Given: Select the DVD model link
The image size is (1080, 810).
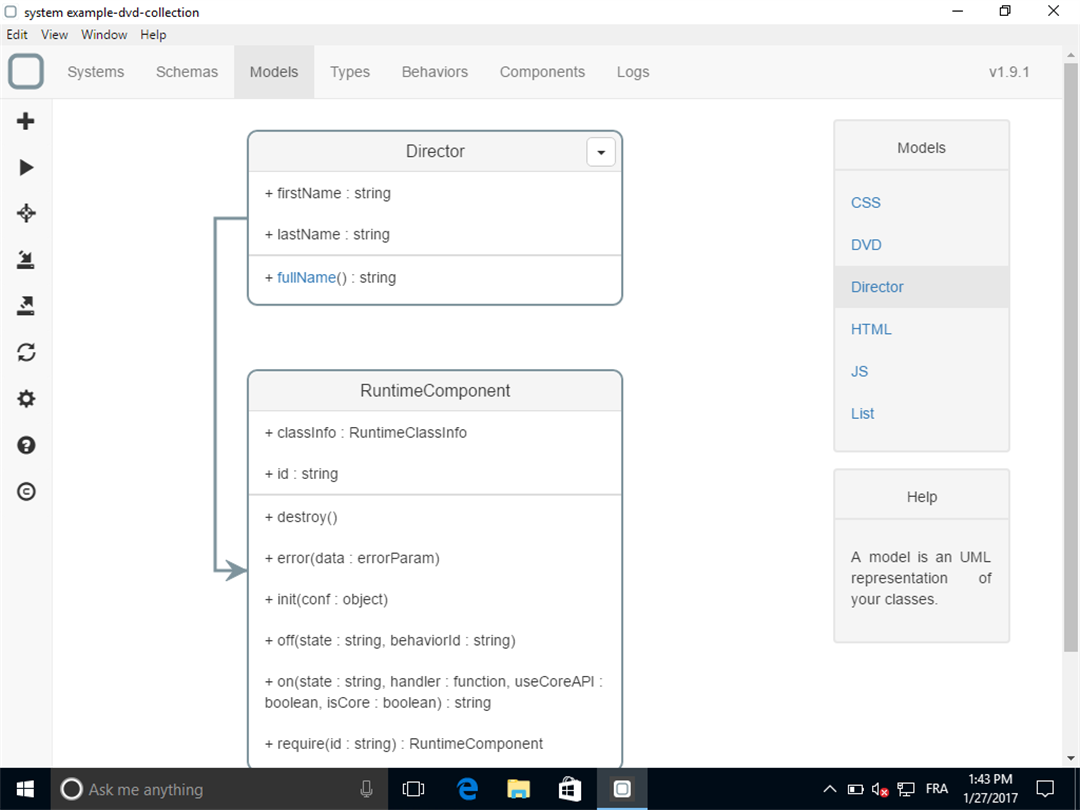Looking at the screenshot, I should pos(866,245).
